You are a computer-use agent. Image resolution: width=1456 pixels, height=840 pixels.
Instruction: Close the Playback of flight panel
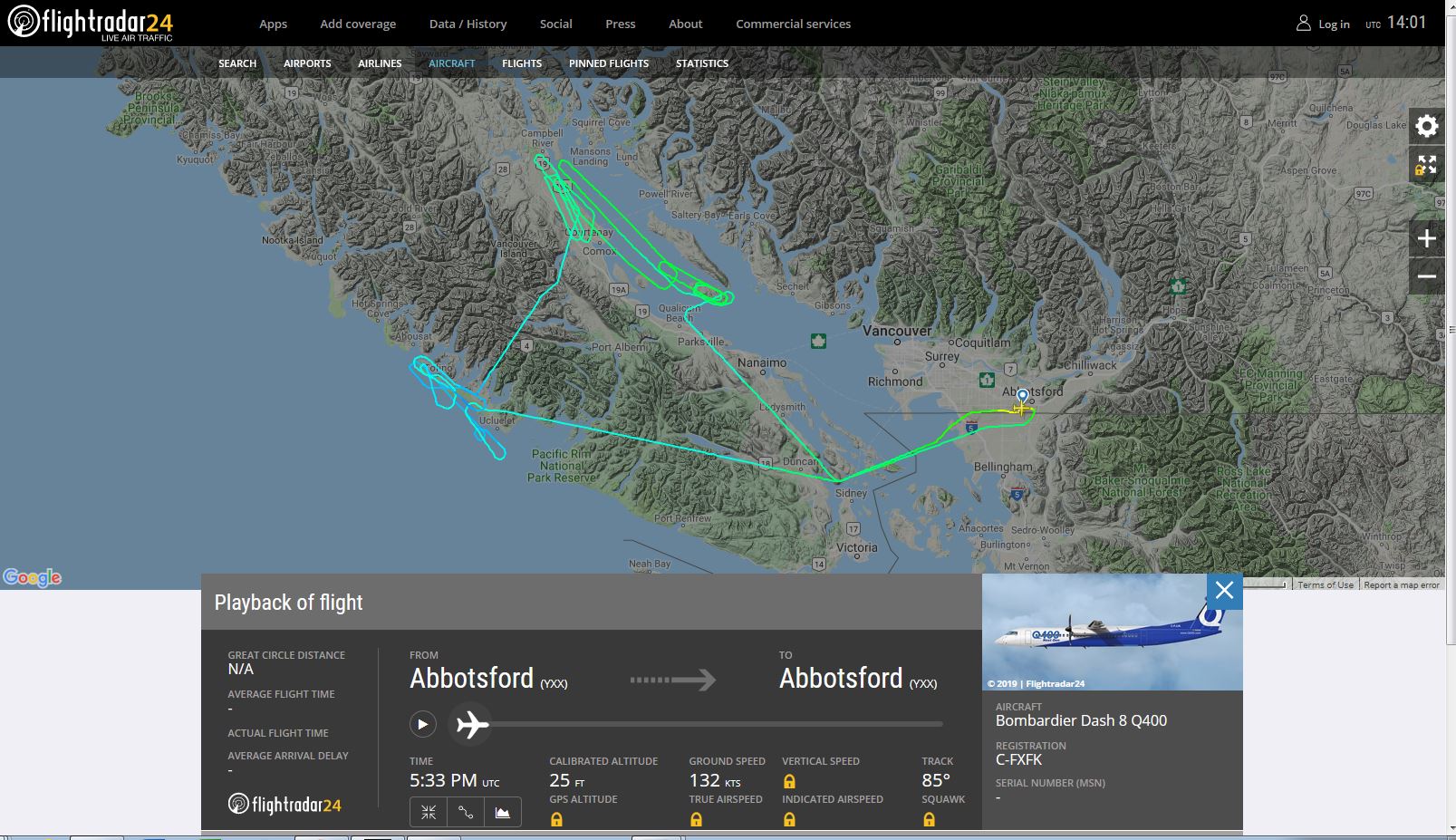pyautogui.click(x=1224, y=591)
